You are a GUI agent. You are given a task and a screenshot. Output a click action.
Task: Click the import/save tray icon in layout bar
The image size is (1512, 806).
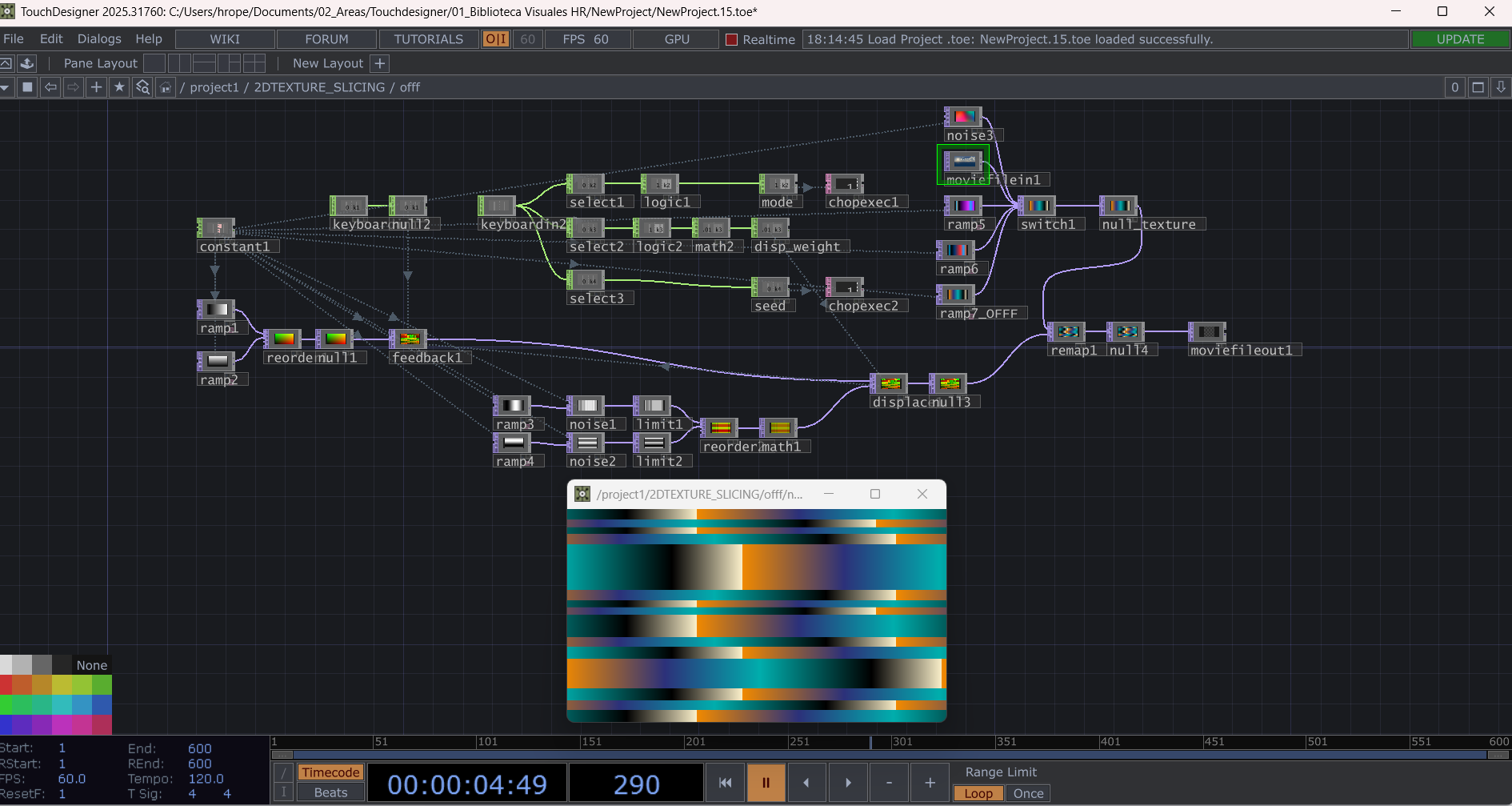(26, 63)
